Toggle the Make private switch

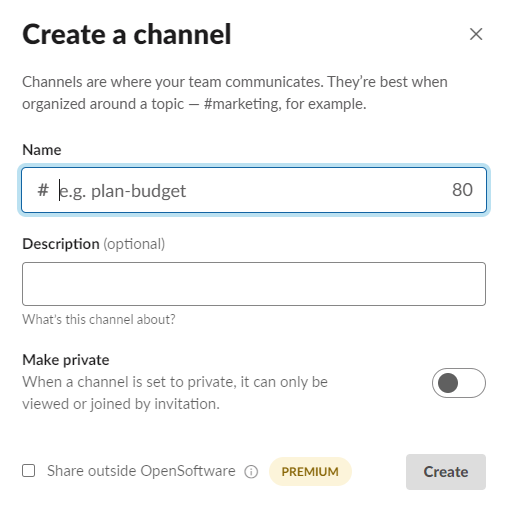click(x=459, y=383)
